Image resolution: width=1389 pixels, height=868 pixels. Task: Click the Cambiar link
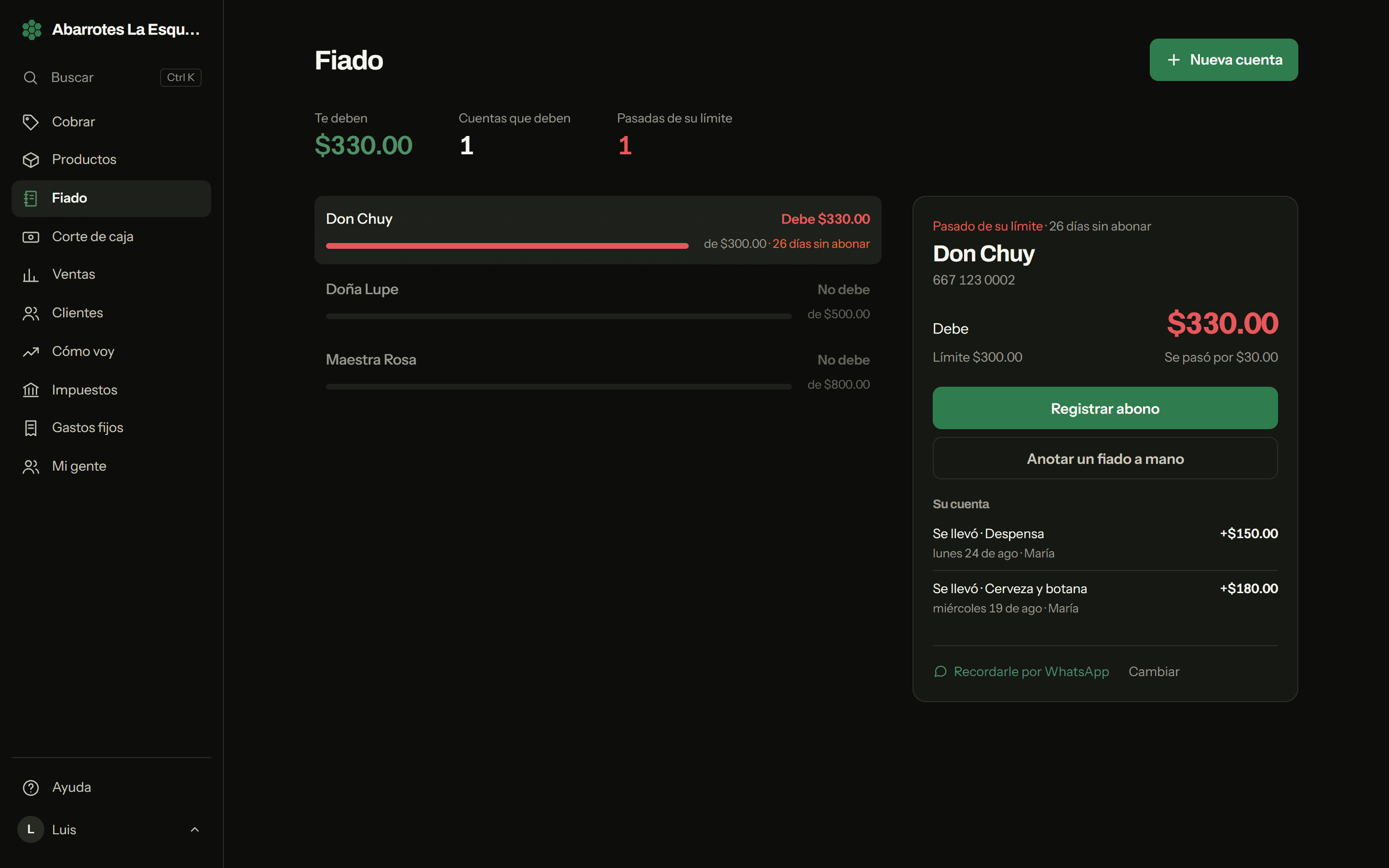coord(1154,671)
